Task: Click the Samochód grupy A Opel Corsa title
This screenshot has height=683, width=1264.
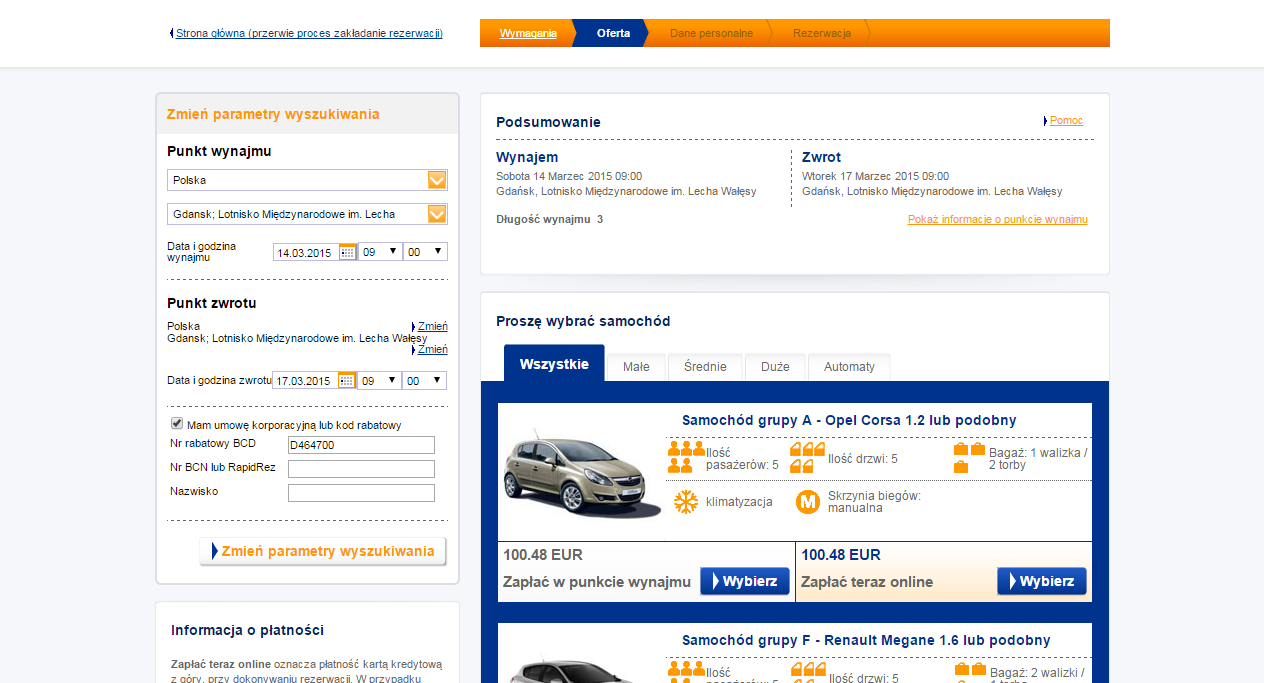Action: 849,421
